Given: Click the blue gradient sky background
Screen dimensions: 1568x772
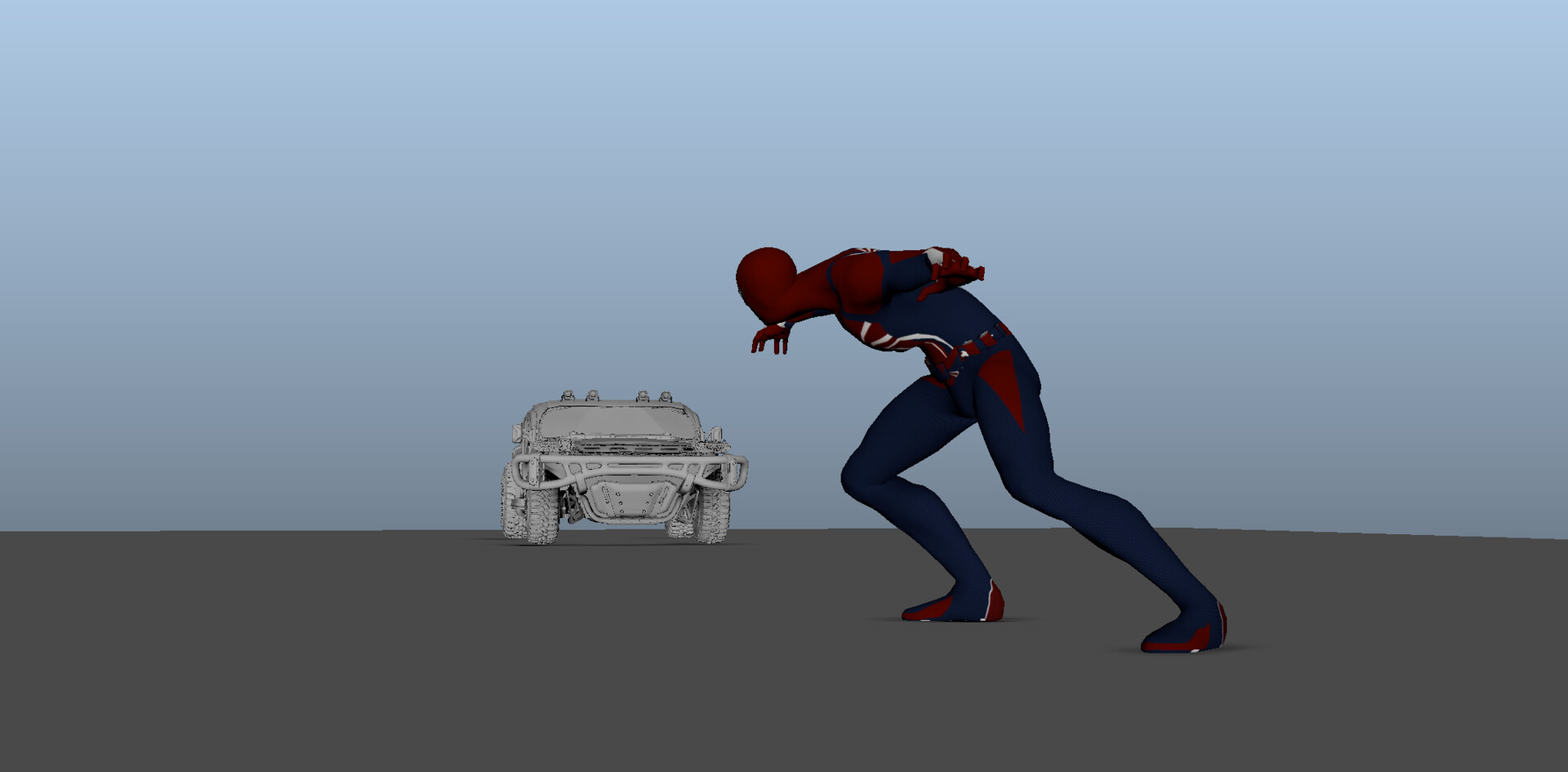Looking at the screenshot, I should (245, 163).
